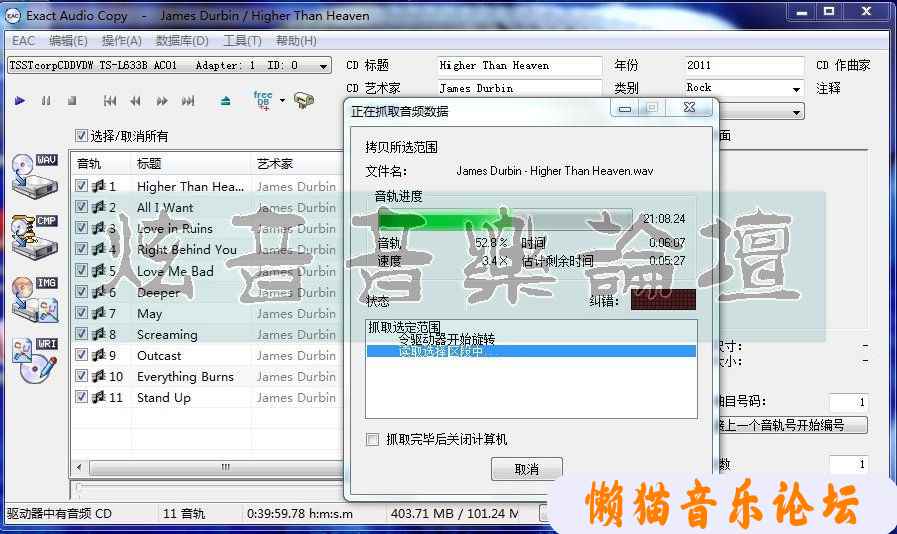Uncheck track 7 May checkbox

tap(81, 313)
